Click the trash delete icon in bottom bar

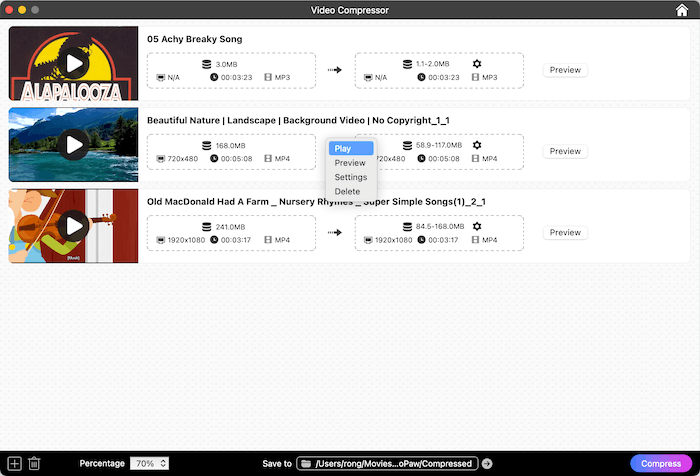(x=34, y=463)
